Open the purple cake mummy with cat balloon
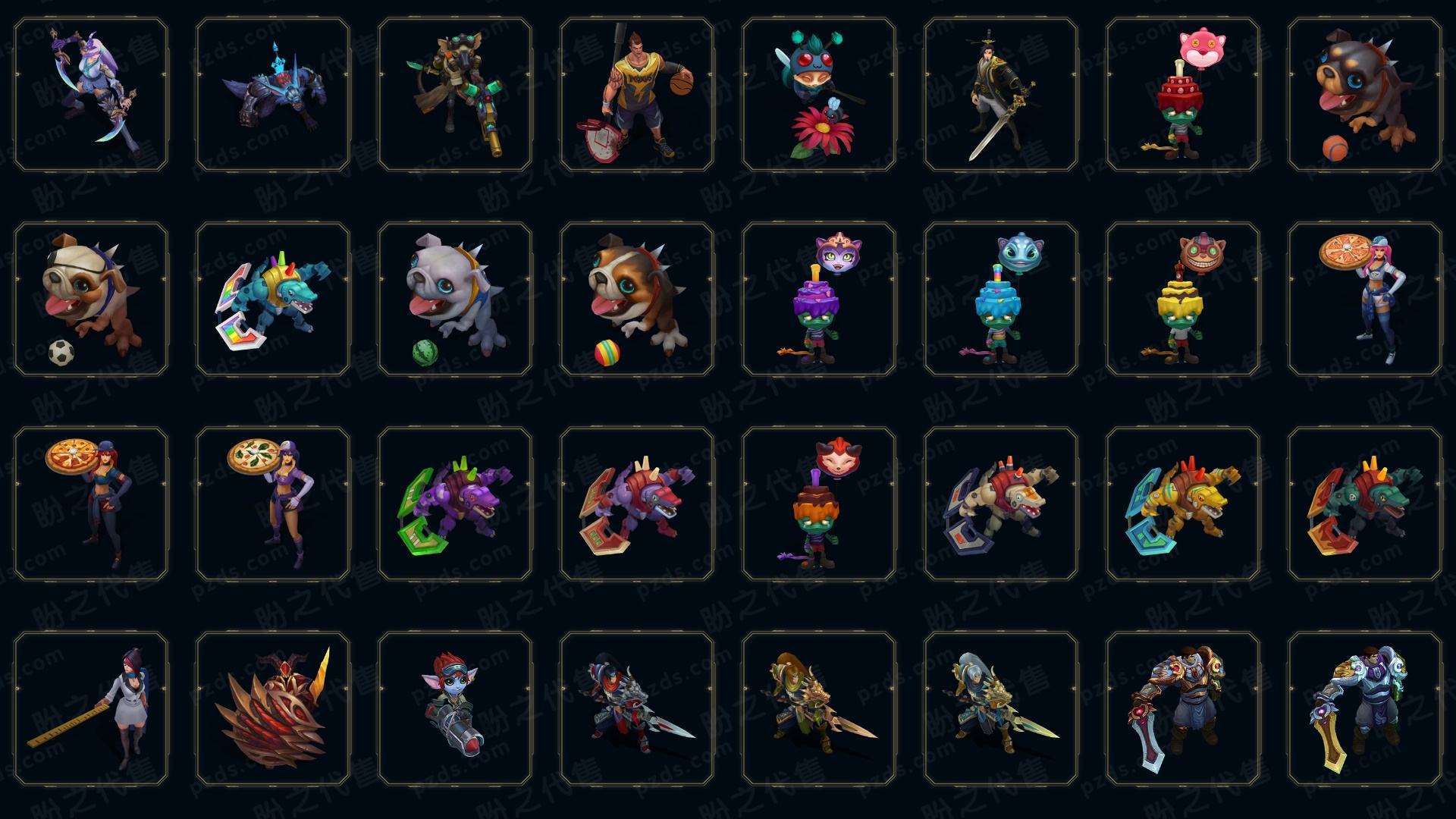Viewport: 1456px width, 819px height. [818, 299]
